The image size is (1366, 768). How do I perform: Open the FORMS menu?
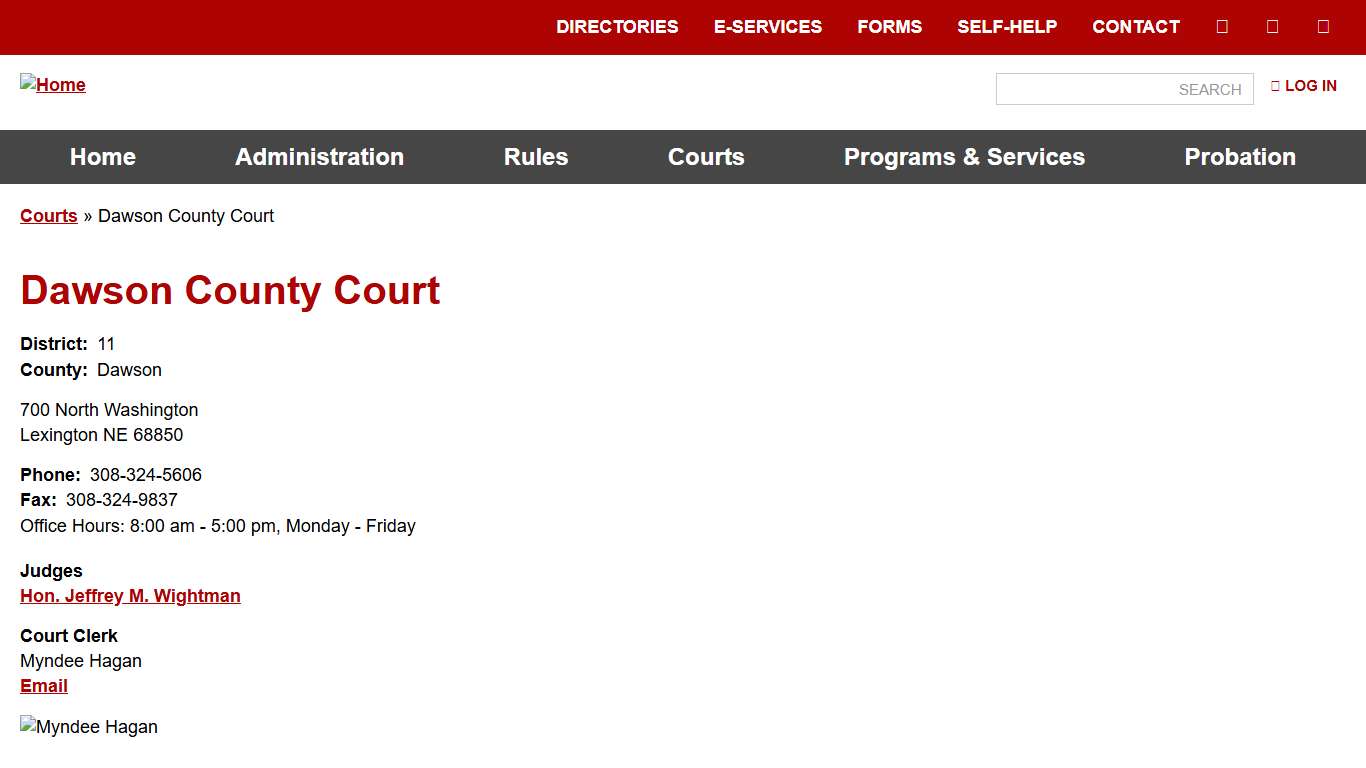pyautogui.click(x=889, y=27)
